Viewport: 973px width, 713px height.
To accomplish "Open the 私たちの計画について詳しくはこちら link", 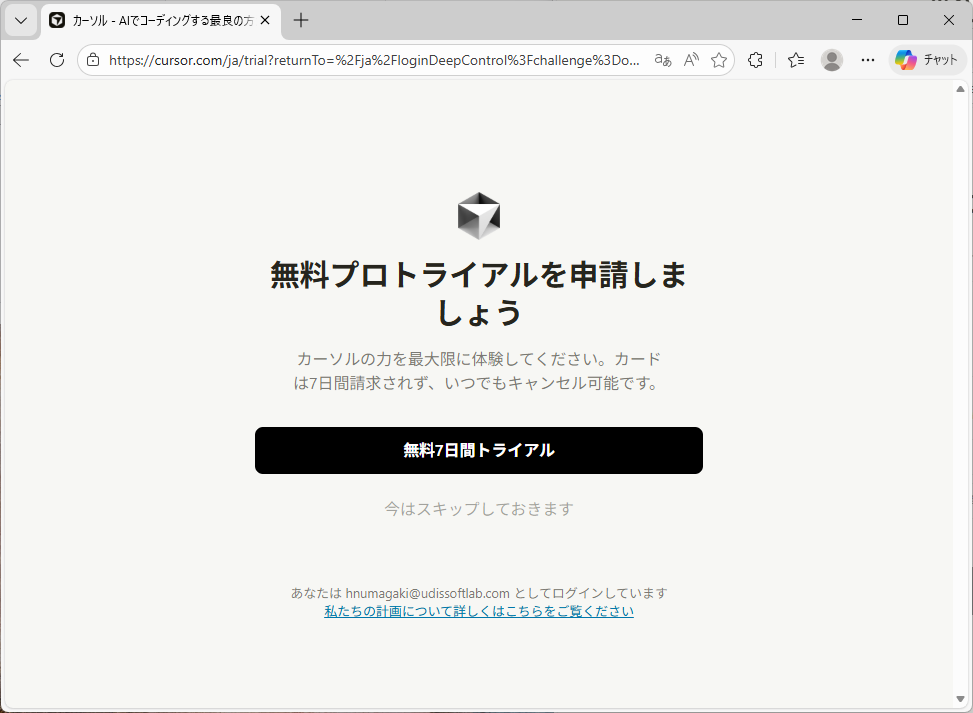I will click(x=479, y=611).
